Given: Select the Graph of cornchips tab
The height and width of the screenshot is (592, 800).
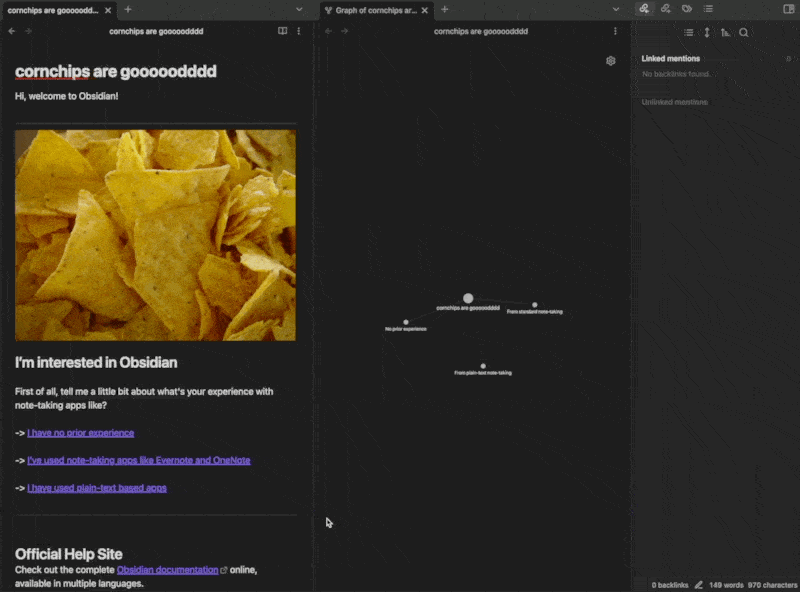Looking at the screenshot, I should 376,10.
